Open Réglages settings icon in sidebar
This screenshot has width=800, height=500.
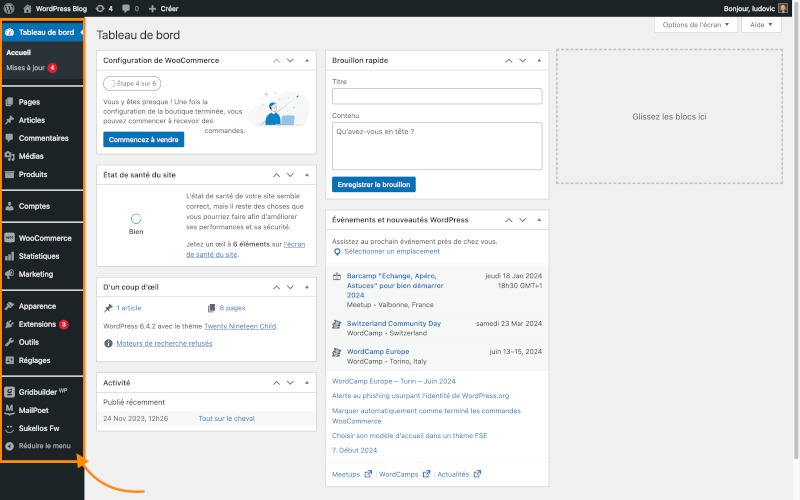pos(10,360)
